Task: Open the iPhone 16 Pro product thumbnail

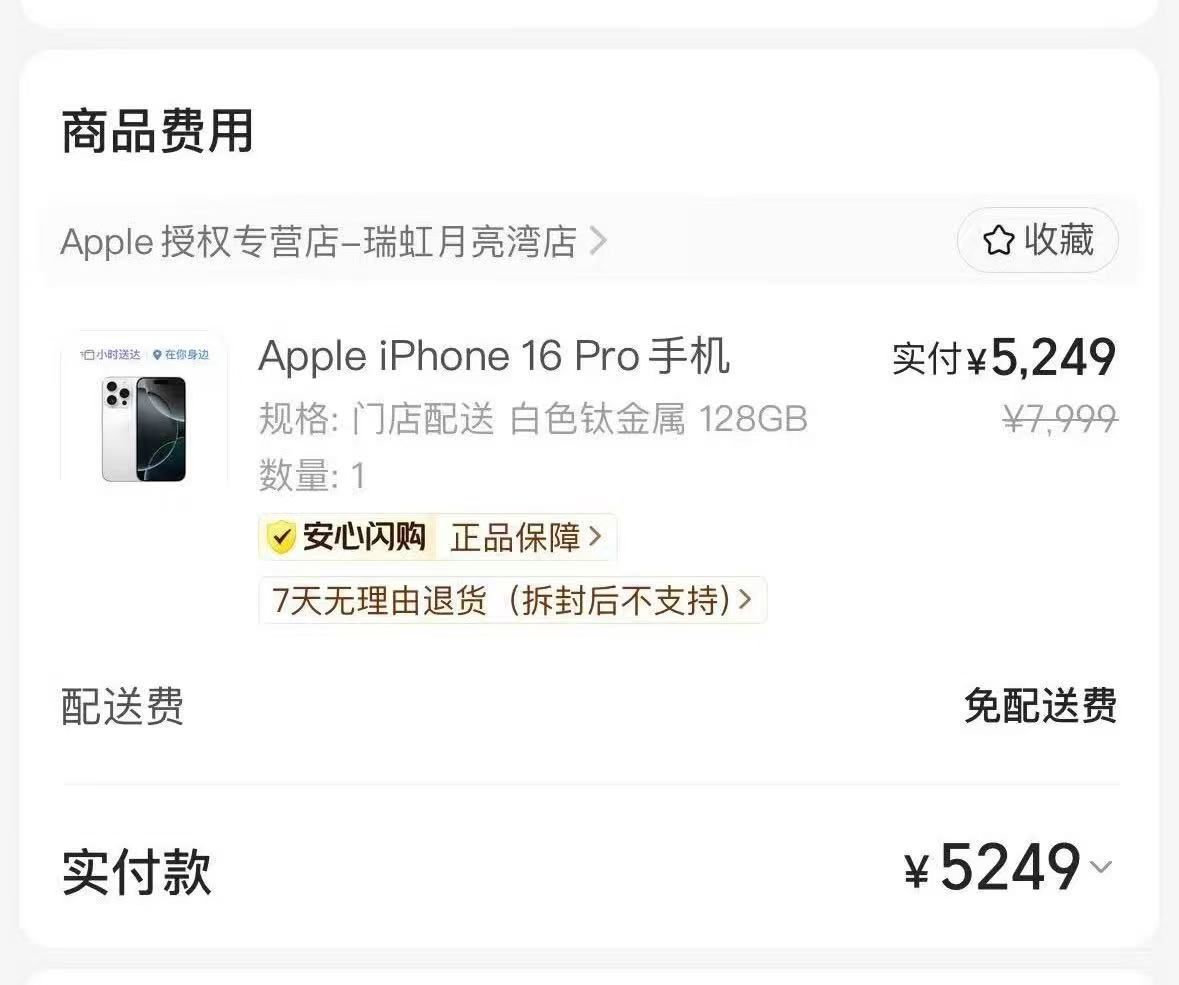Action: point(144,417)
